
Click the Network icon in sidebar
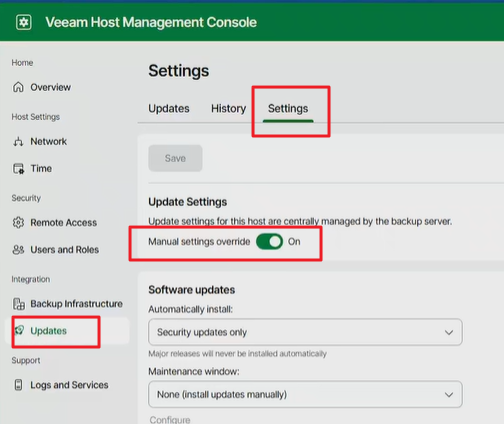click(18, 142)
